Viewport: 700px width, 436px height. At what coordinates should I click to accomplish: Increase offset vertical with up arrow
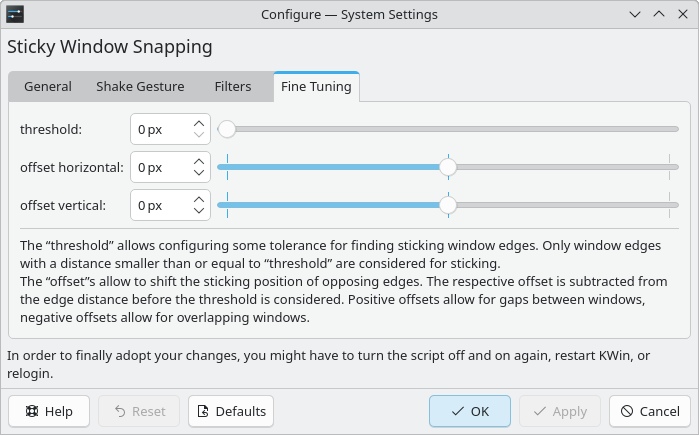click(199, 200)
